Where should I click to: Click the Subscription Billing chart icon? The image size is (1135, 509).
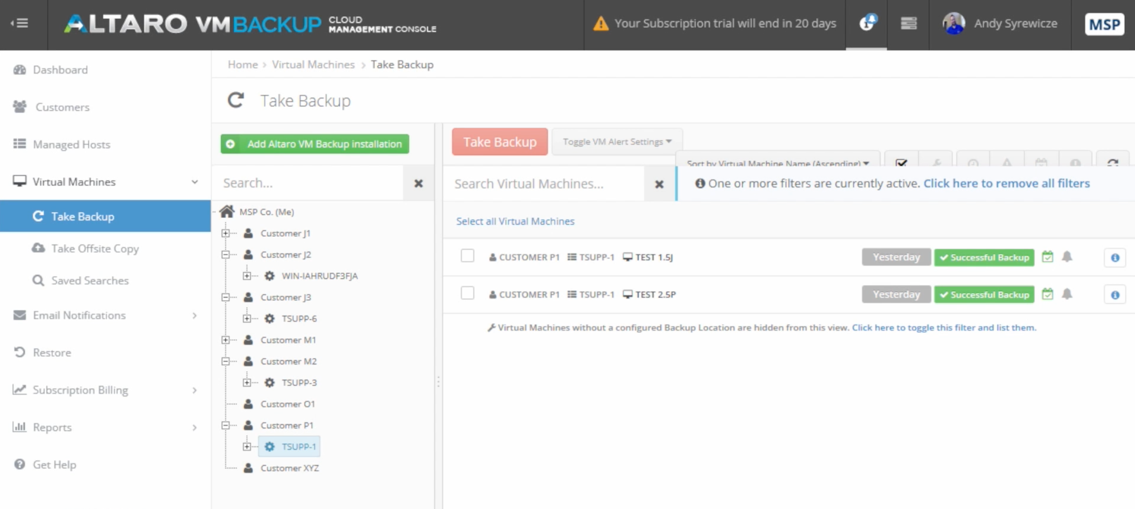point(20,390)
